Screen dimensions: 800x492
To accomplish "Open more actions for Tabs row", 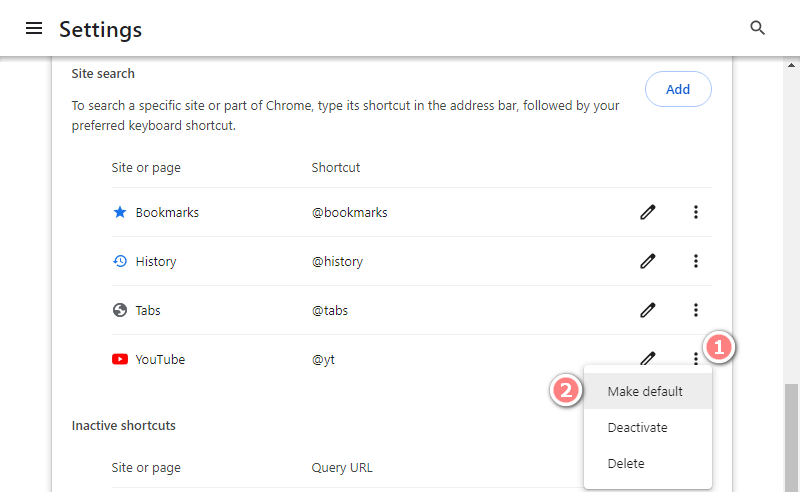I will [695, 310].
